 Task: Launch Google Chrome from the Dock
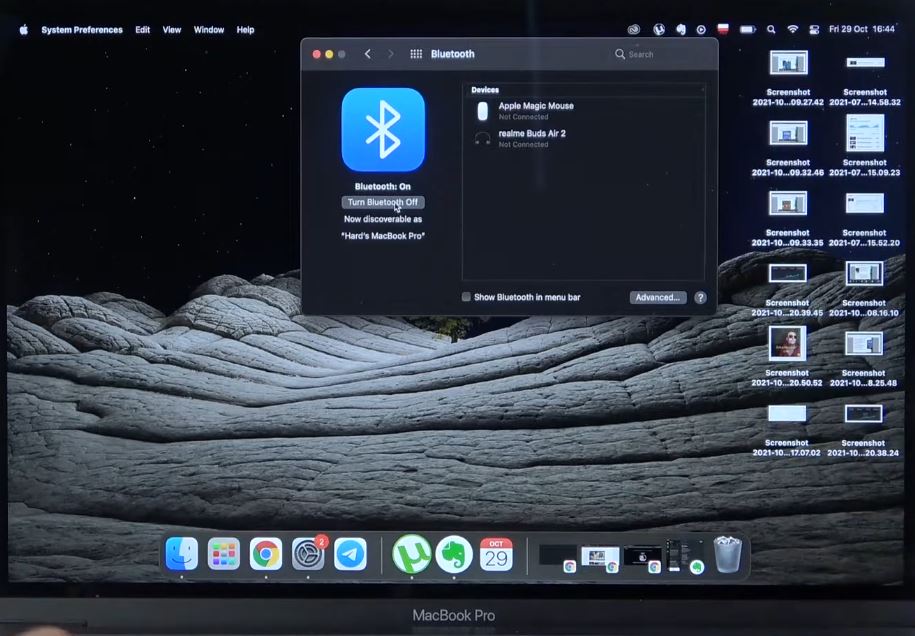coord(266,553)
